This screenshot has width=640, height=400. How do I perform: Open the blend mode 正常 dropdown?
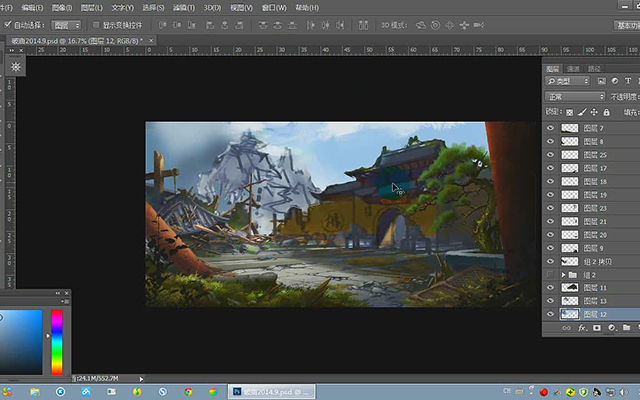pos(575,97)
